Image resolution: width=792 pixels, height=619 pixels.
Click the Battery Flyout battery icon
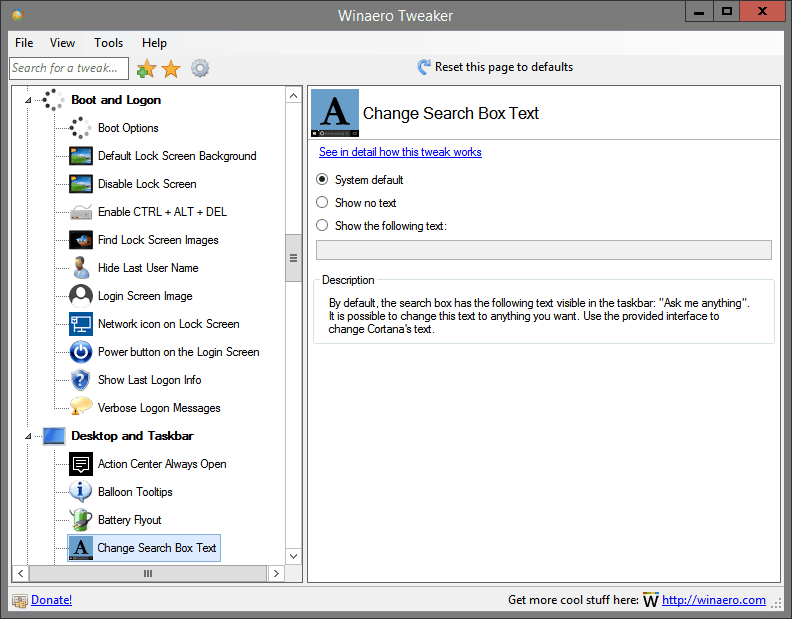(x=81, y=519)
